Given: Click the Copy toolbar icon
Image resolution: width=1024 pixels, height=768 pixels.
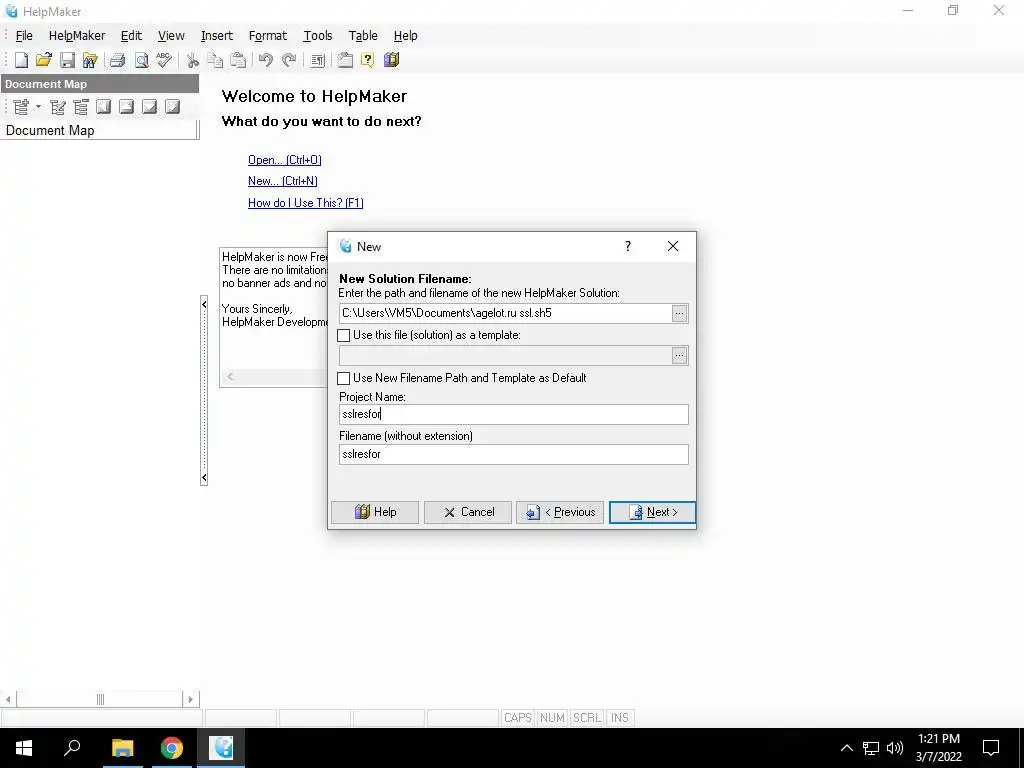Looking at the screenshot, I should click(215, 60).
